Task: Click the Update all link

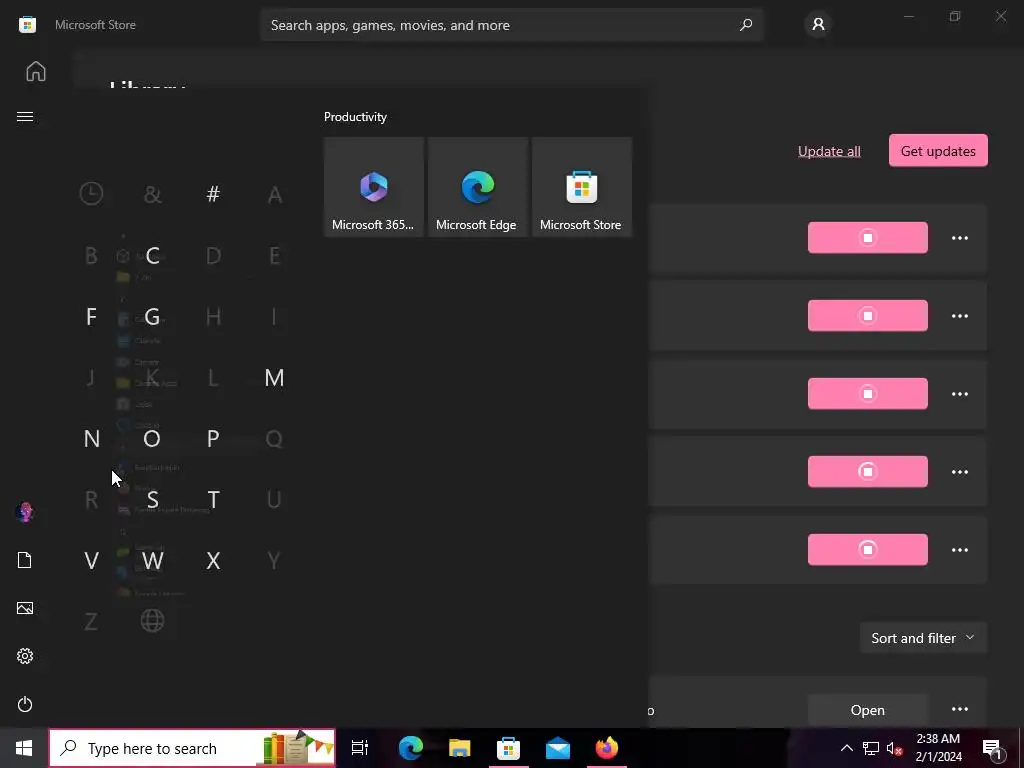Action: click(829, 151)
